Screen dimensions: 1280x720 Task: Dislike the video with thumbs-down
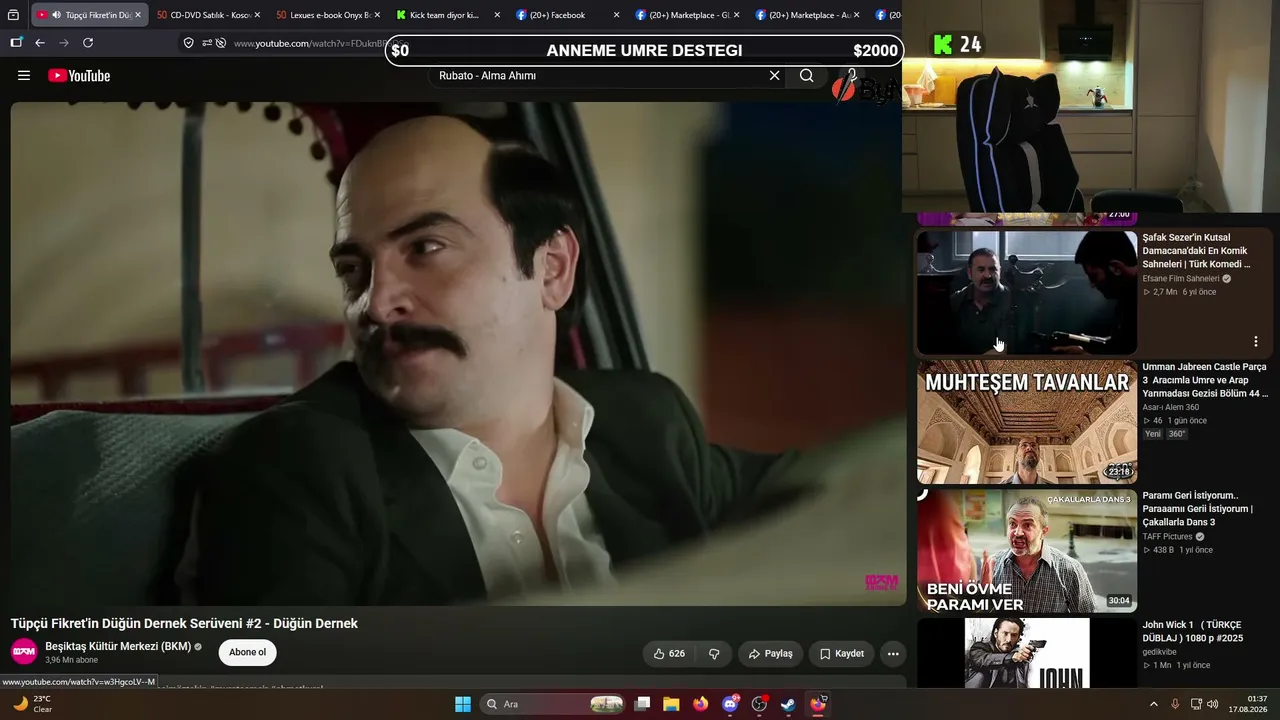click(x=714, y=654)
